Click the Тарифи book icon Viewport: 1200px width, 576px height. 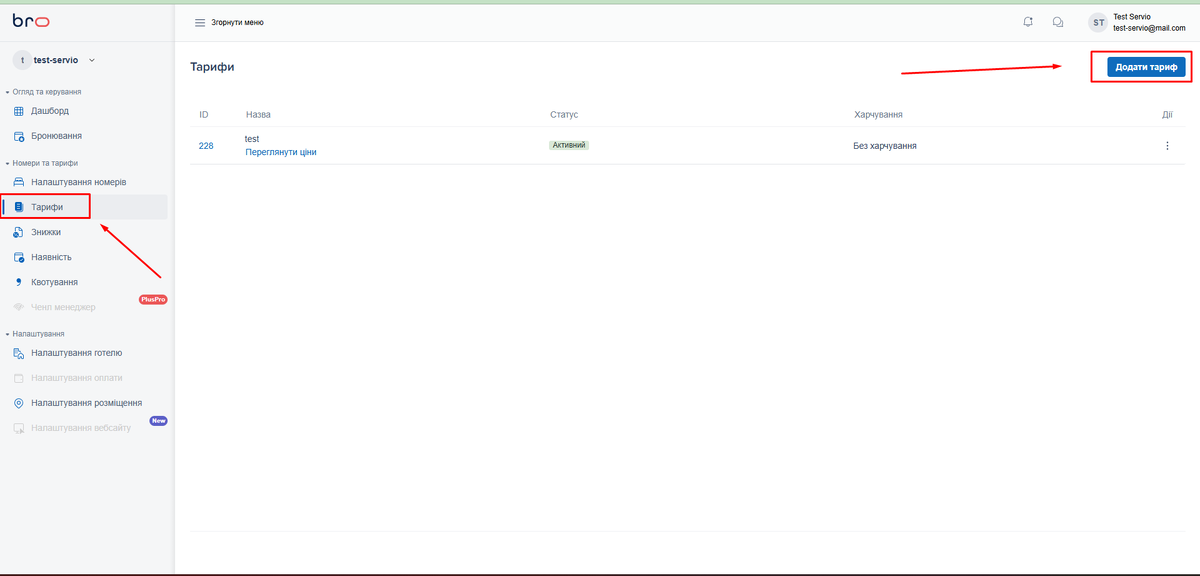[x=18, y=206]
